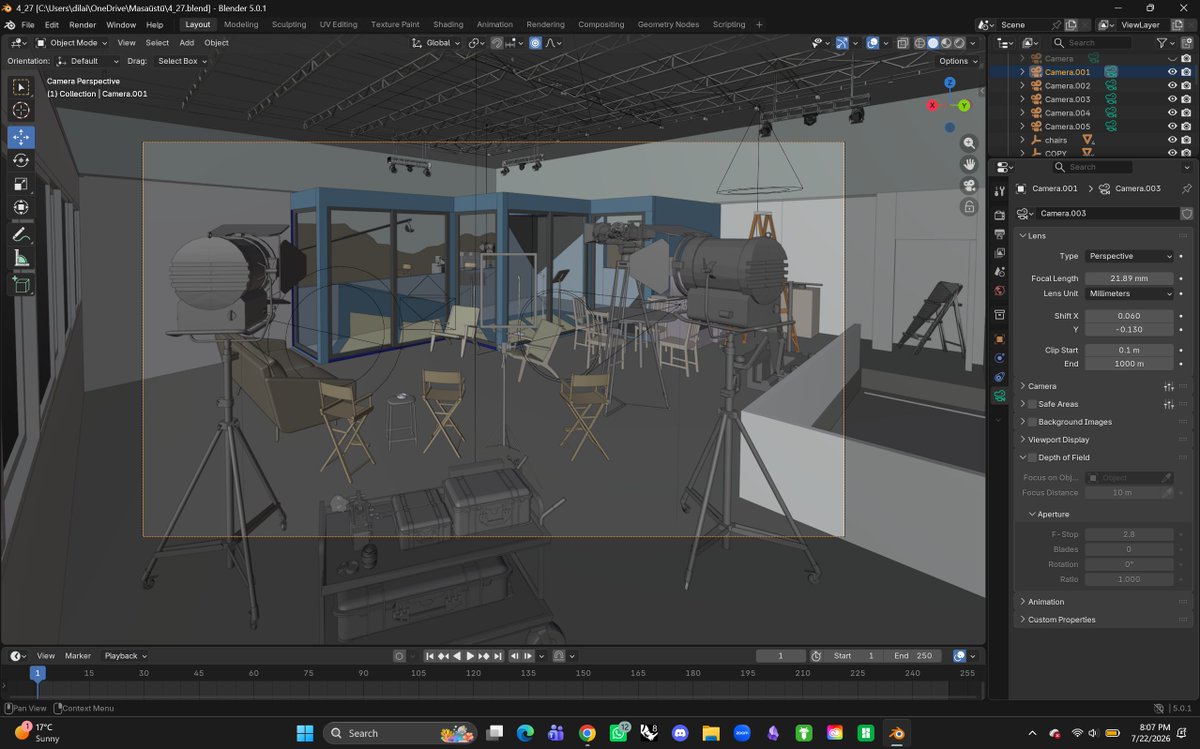Select the Rotate tool
The image size is (1200, 749).
(21, 160)
